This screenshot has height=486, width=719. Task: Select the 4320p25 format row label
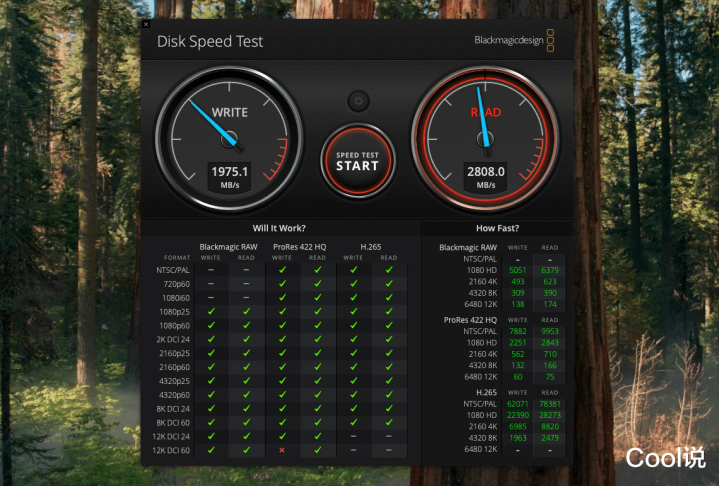click(174, 381)
